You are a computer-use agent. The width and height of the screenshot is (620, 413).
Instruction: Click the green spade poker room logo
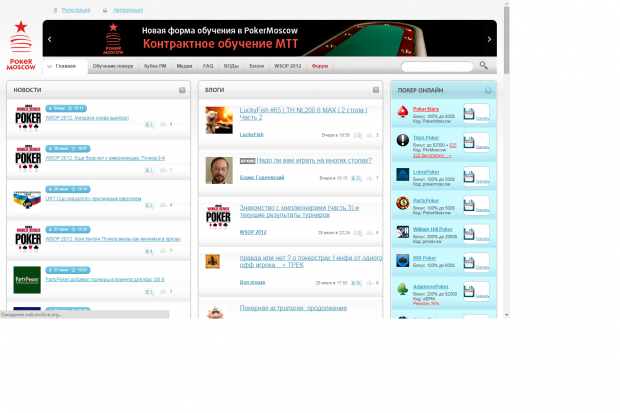403,289
